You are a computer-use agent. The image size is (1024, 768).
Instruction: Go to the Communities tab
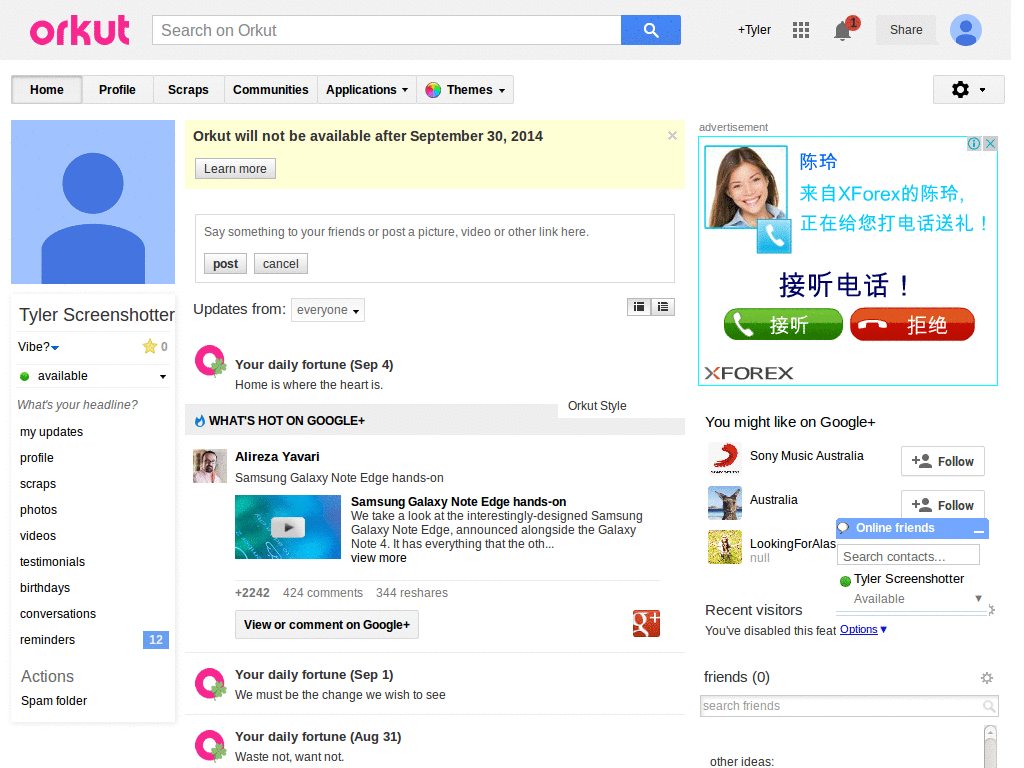pos(270,90)
